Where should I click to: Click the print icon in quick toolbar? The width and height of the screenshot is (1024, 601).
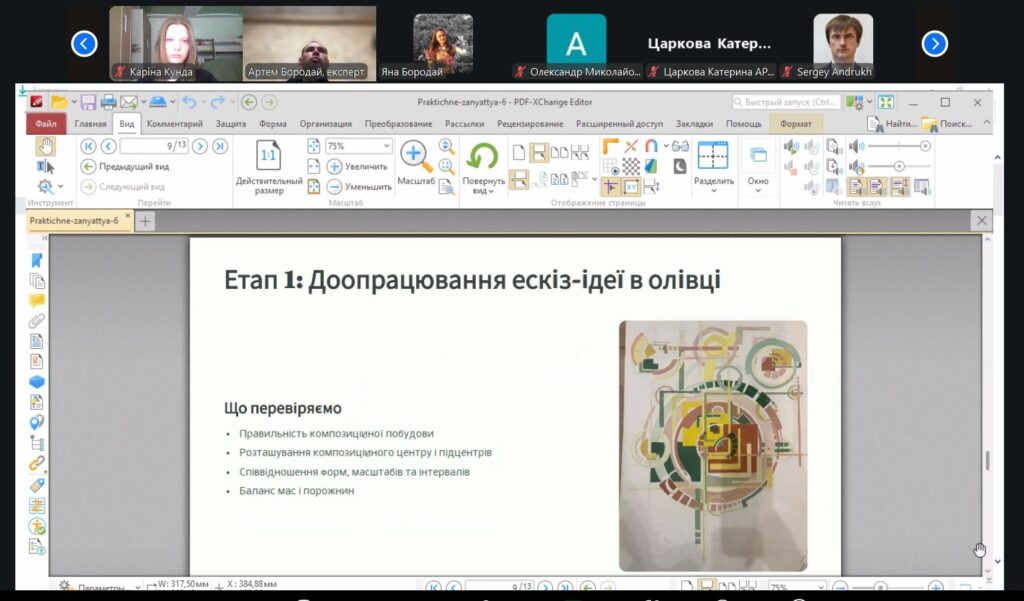[108, 102]
